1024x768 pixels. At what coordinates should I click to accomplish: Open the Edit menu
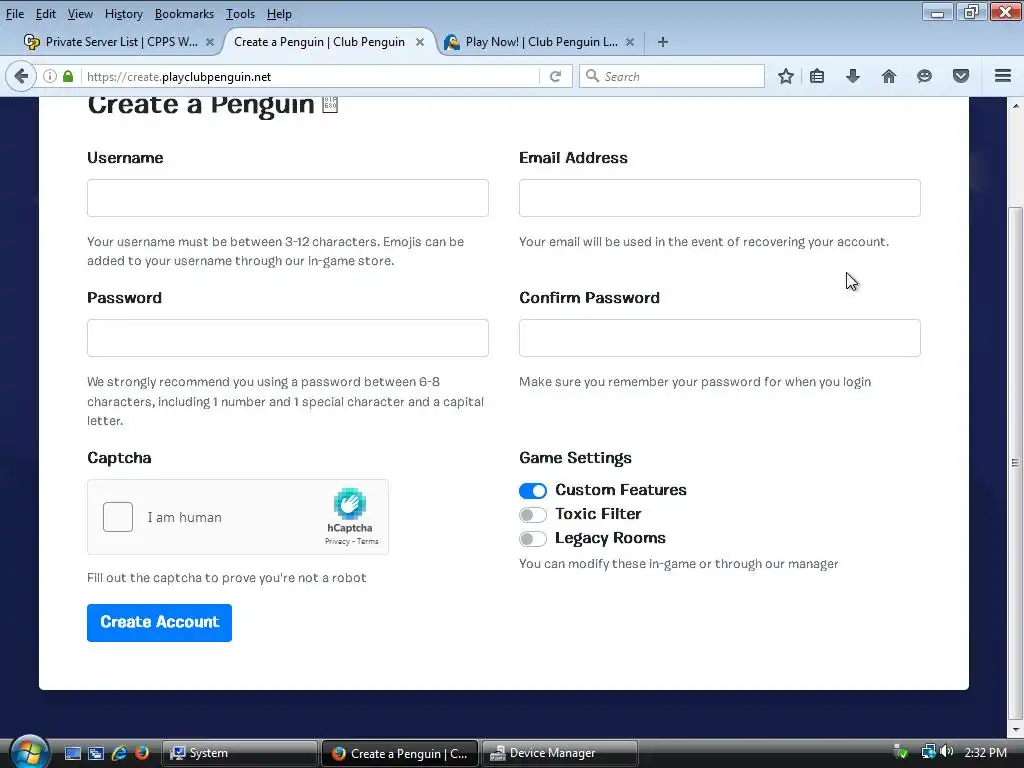45,14
